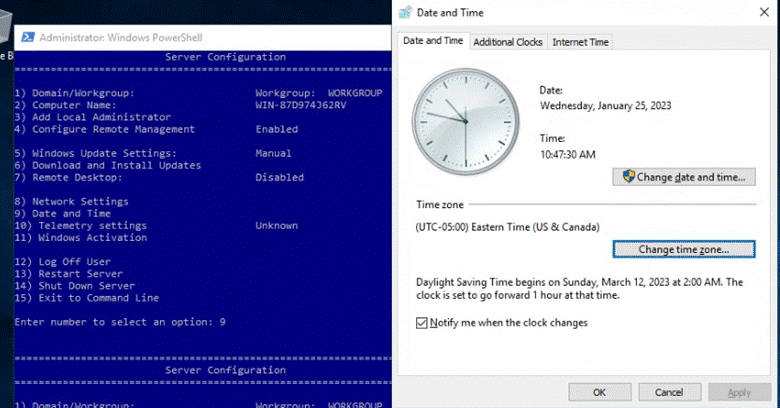Click Cancel in the Date and Time dialog
780x408 pixels.
[670, 393]
